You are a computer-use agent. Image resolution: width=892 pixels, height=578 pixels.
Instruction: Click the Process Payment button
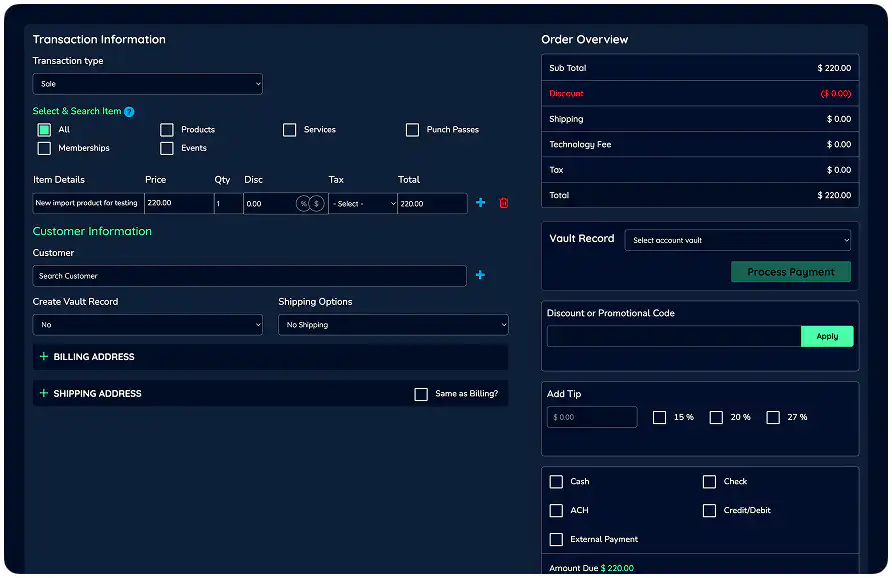click(x=790, y=271)
